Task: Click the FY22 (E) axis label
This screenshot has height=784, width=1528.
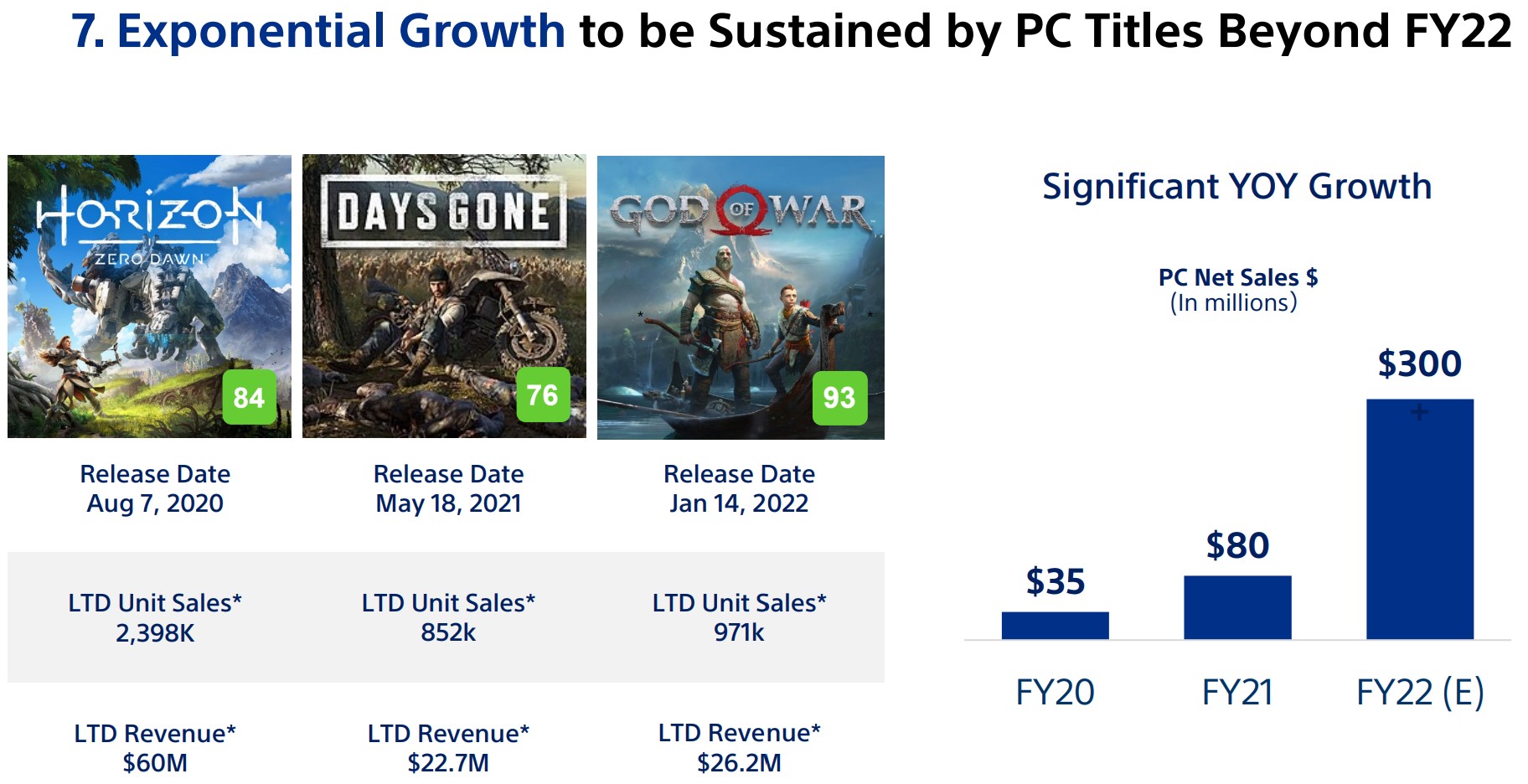Action: 1420,693
